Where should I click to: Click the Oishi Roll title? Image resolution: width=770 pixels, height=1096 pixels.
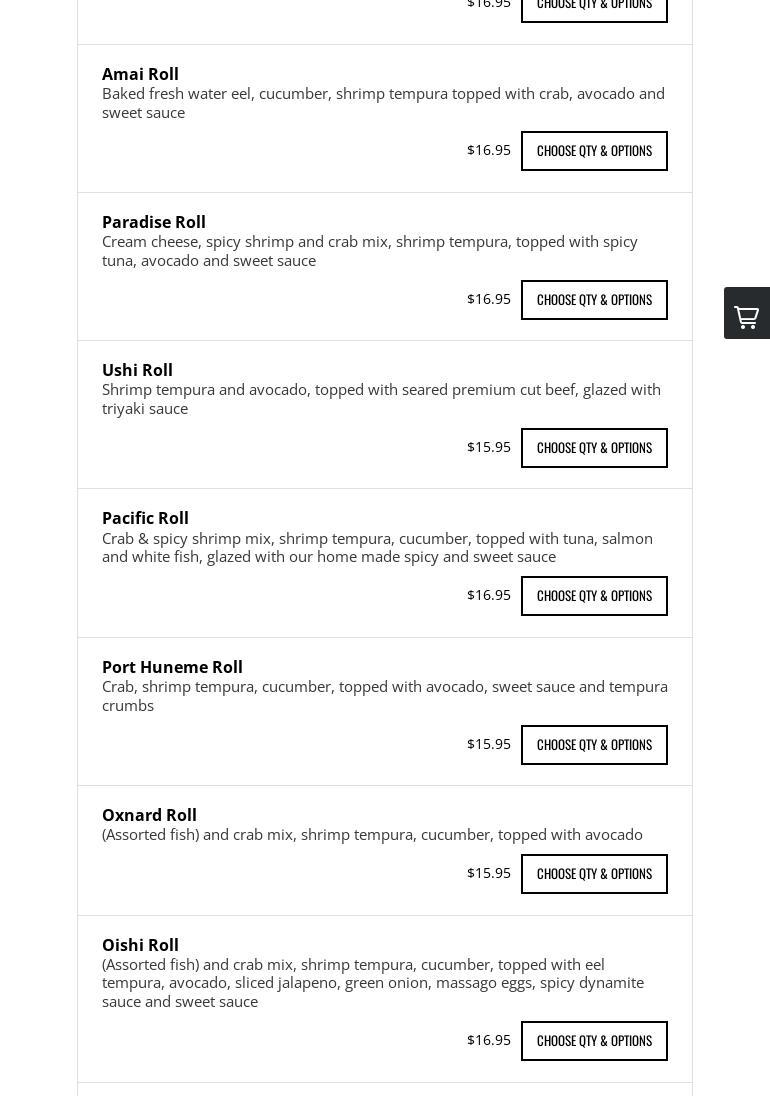pyautogui.click(x=140, y=945)
